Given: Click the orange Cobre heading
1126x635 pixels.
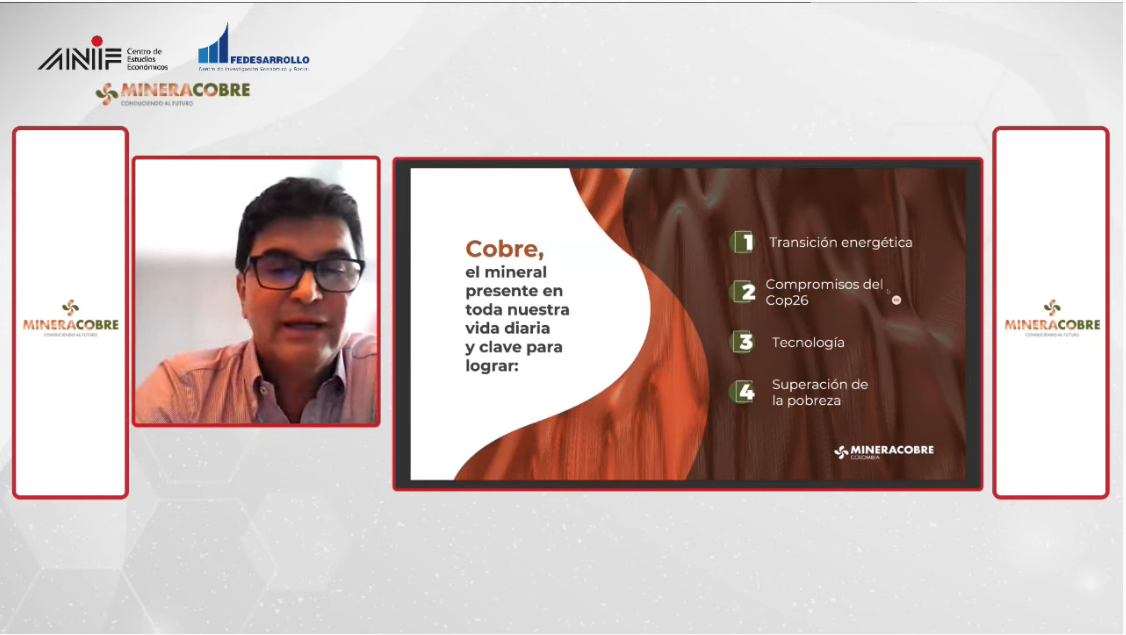Looking at the screenshot, I should coord(505,249).
